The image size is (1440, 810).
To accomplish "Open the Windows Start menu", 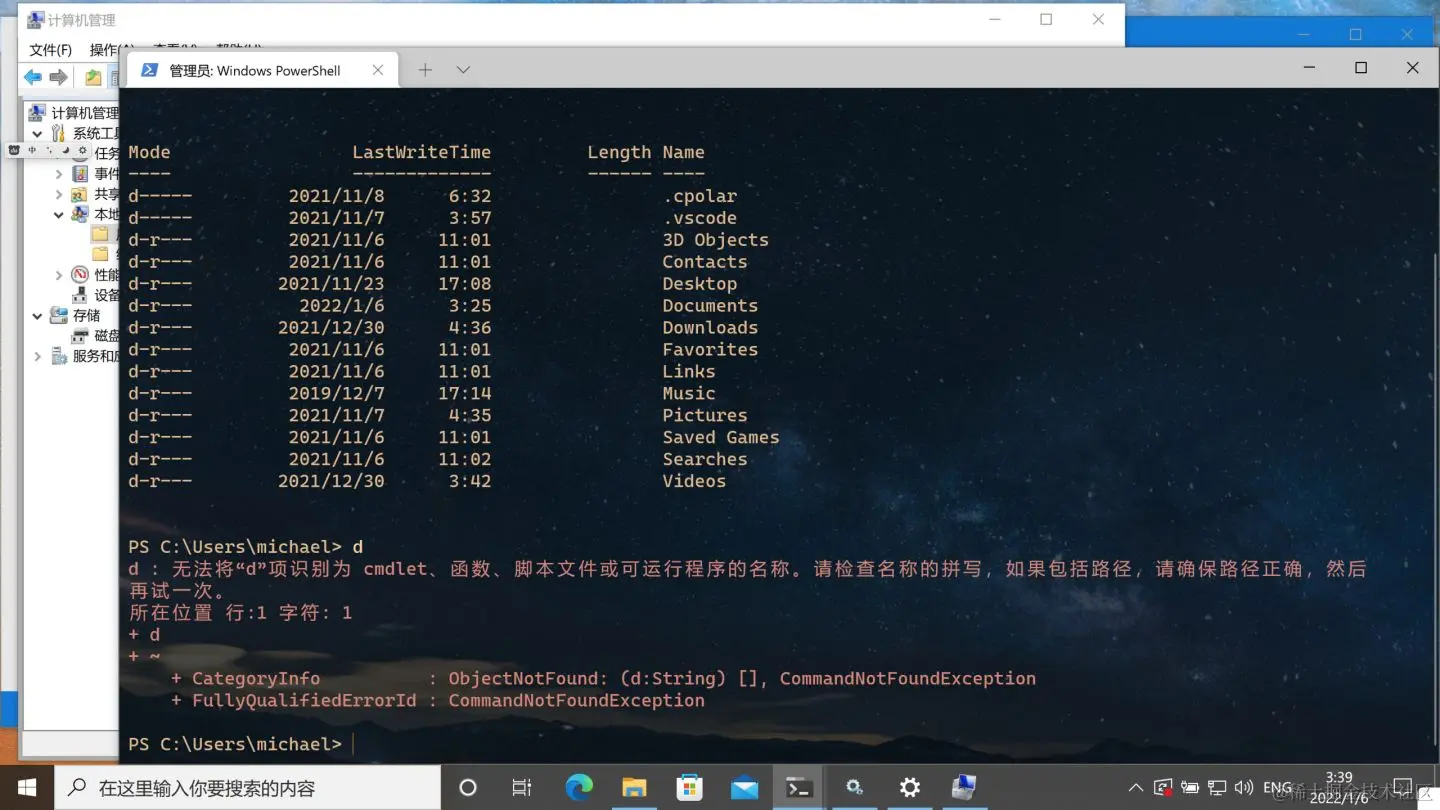I will (27, 788).
